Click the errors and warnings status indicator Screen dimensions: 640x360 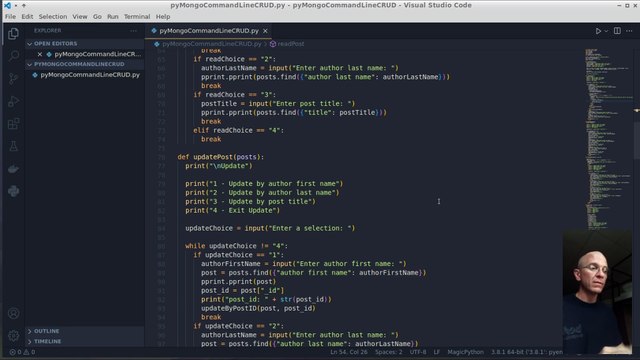(22, 352)
